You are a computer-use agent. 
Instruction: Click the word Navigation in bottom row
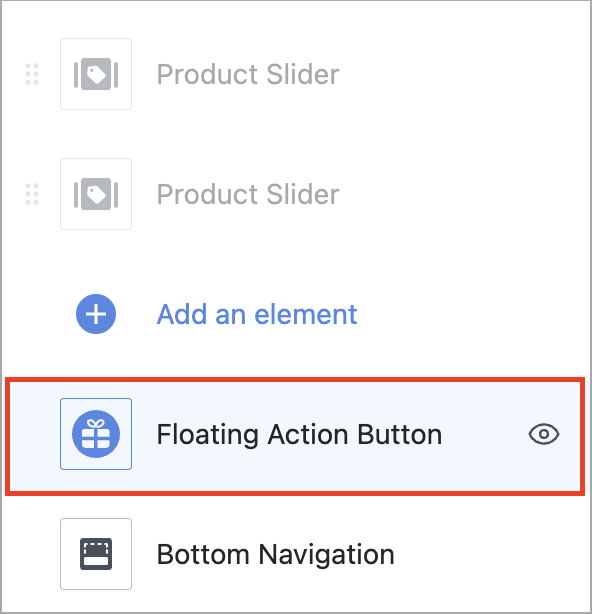click(x=326, y=554)
